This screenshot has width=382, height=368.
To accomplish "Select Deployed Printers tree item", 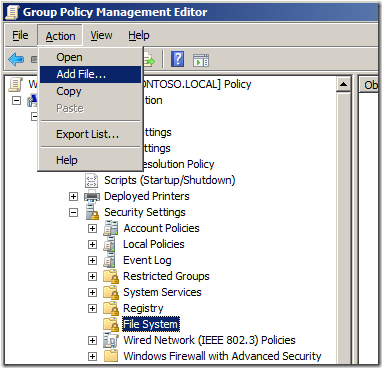I will pyautogui.click(x=147, y=196).
